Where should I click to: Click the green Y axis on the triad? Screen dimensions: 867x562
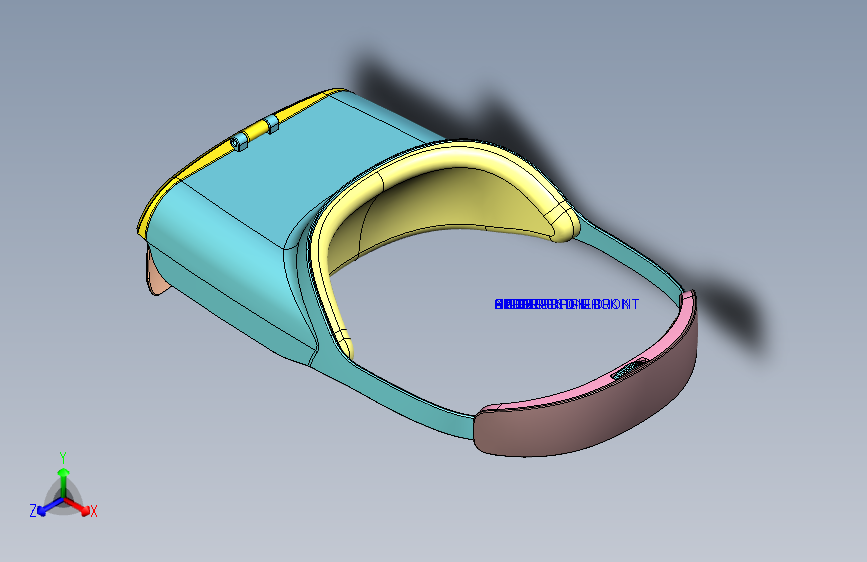(64, 482)
